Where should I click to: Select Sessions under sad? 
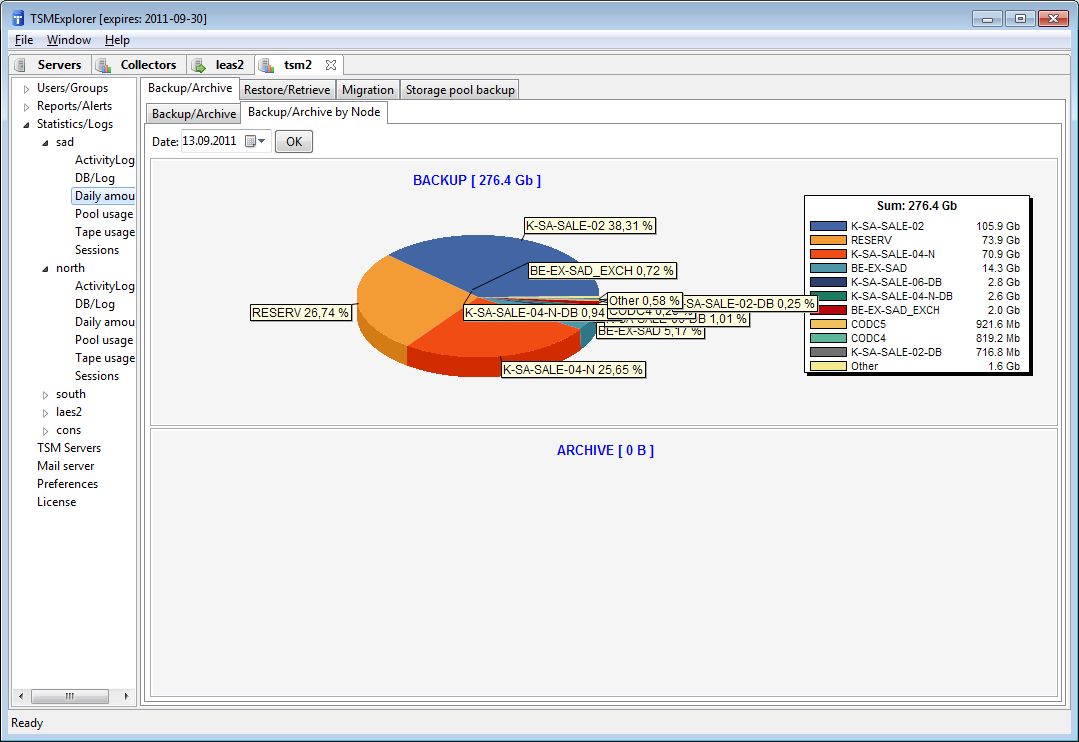tap(97, 250)
